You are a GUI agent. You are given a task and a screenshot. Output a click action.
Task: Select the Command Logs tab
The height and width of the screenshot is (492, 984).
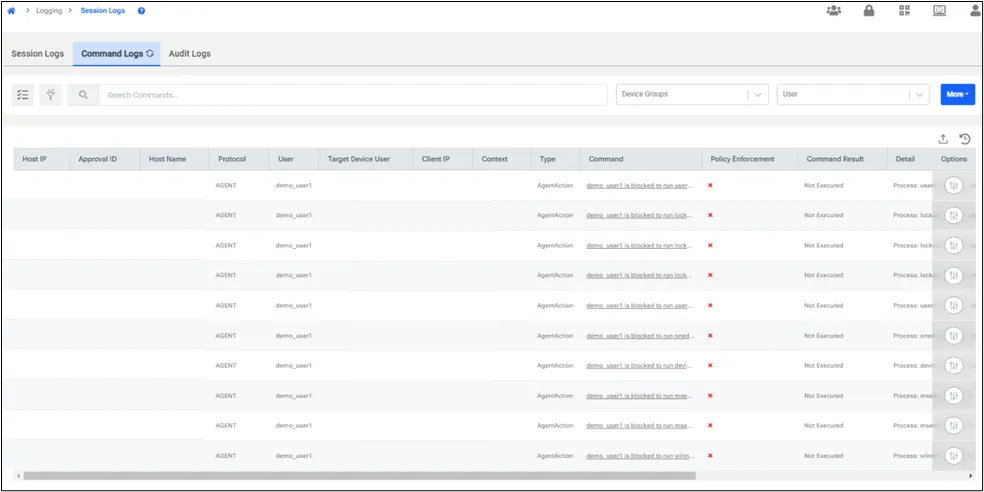coord(117,54)
